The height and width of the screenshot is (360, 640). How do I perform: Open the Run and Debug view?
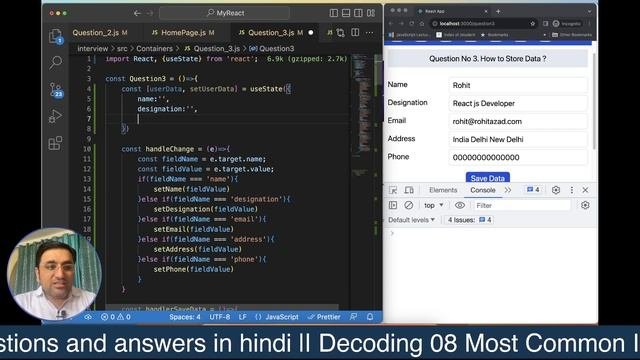[x=56, y=116]
